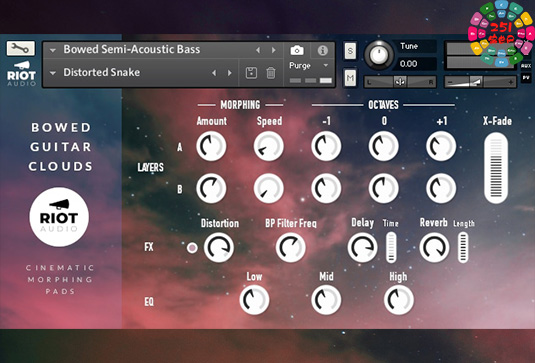
Task: Click the Delay Time slider
Action: point(391,248)
